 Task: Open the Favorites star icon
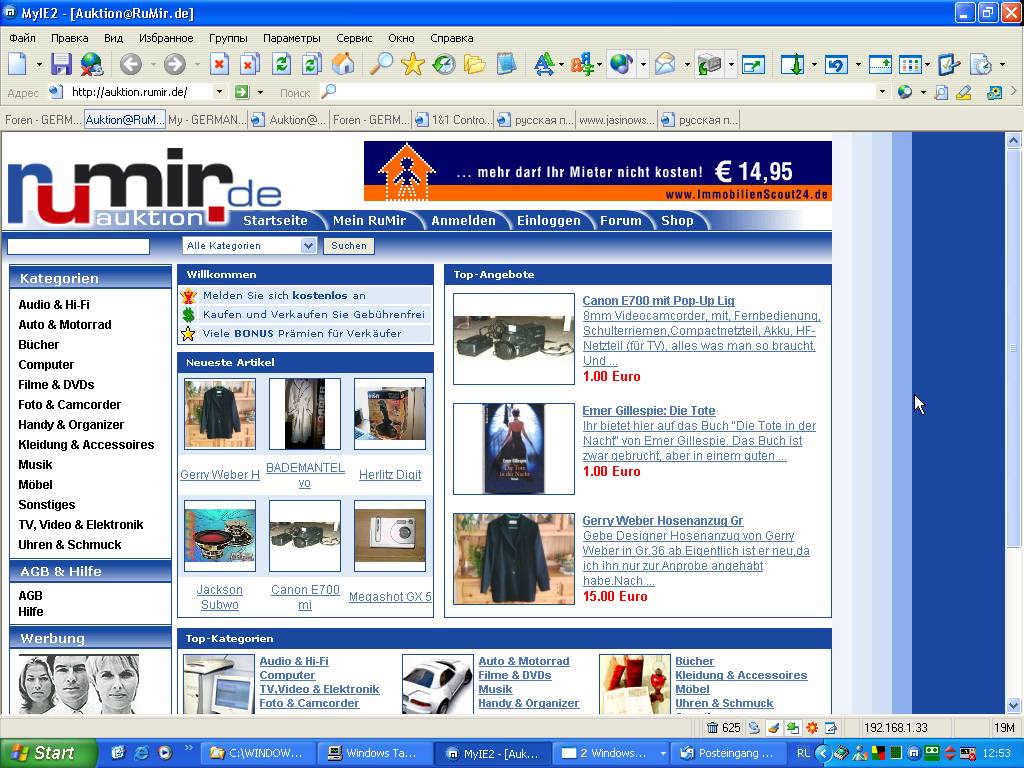[413, 64]
